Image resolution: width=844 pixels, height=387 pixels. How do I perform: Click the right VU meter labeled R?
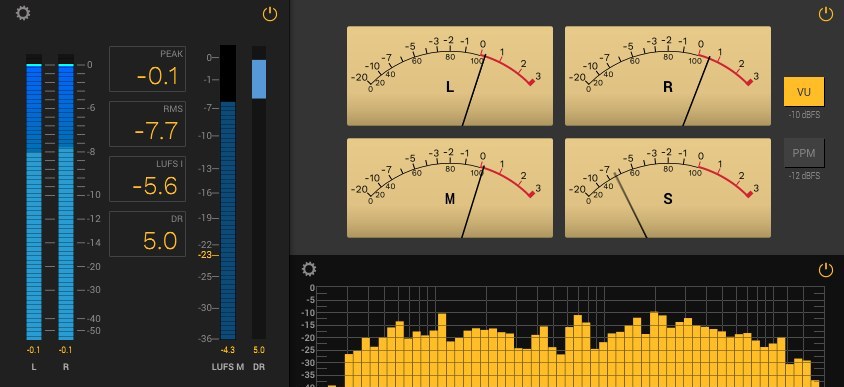[667, 76]
